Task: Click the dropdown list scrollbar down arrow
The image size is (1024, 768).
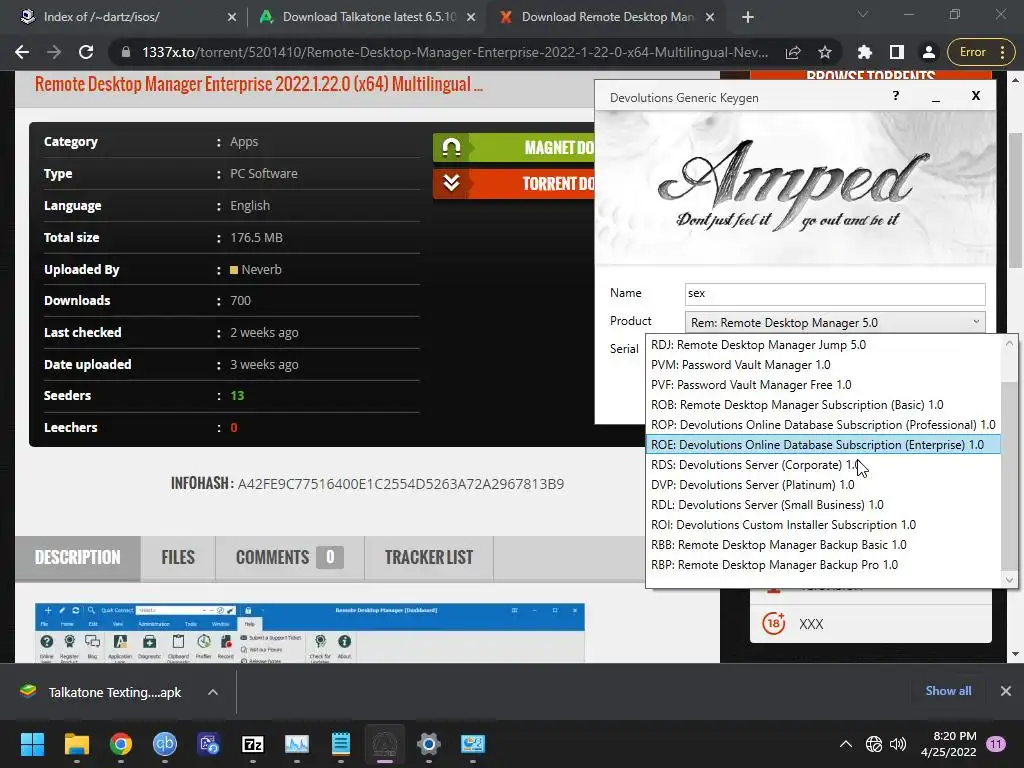Action: pyautogui.click(x=1009, y=579)
